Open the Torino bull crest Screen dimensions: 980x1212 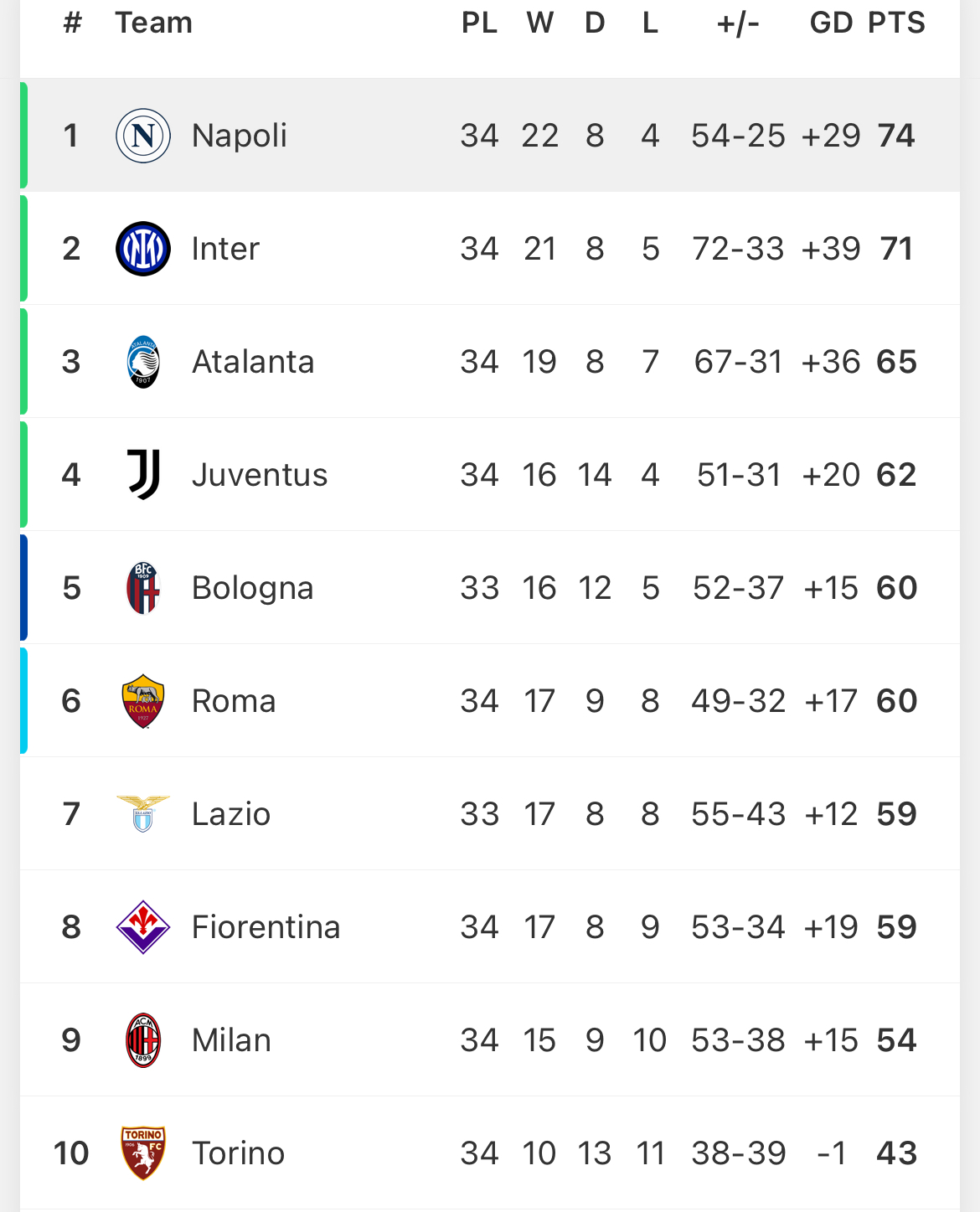click(143, 1153)
